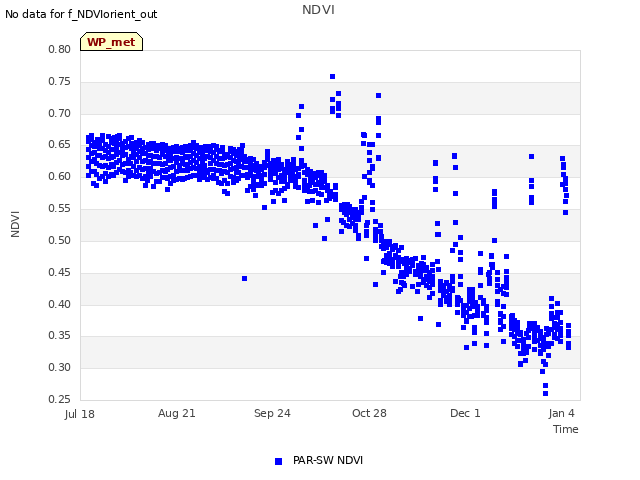
Task: Click the 0.50 y-axis tick label
Action: pos(60,240)
